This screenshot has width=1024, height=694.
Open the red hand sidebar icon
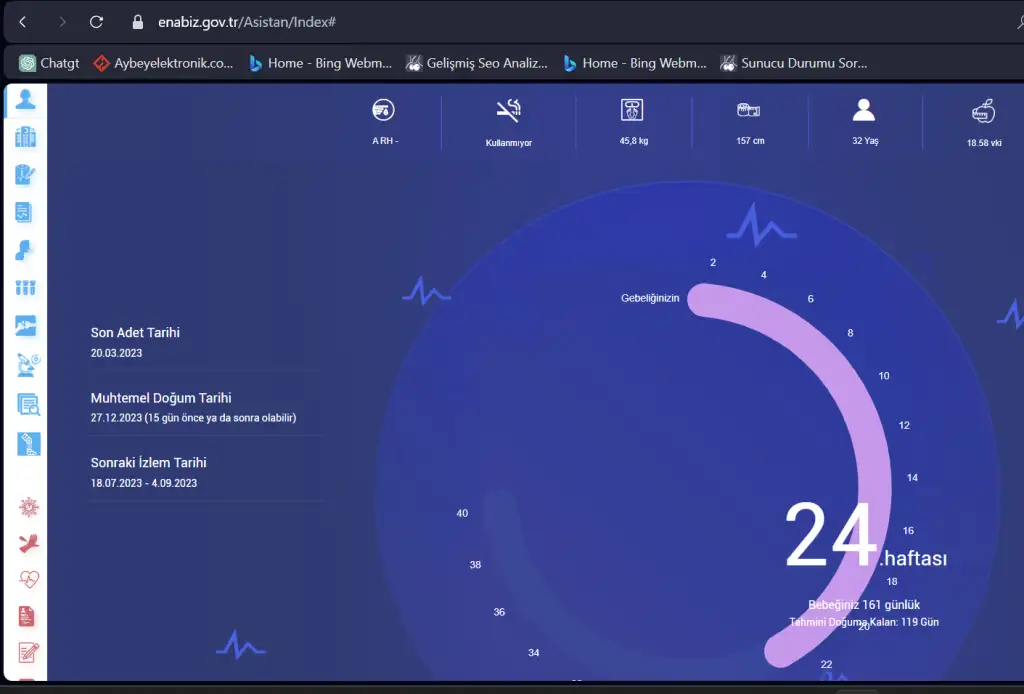point(28,543)
